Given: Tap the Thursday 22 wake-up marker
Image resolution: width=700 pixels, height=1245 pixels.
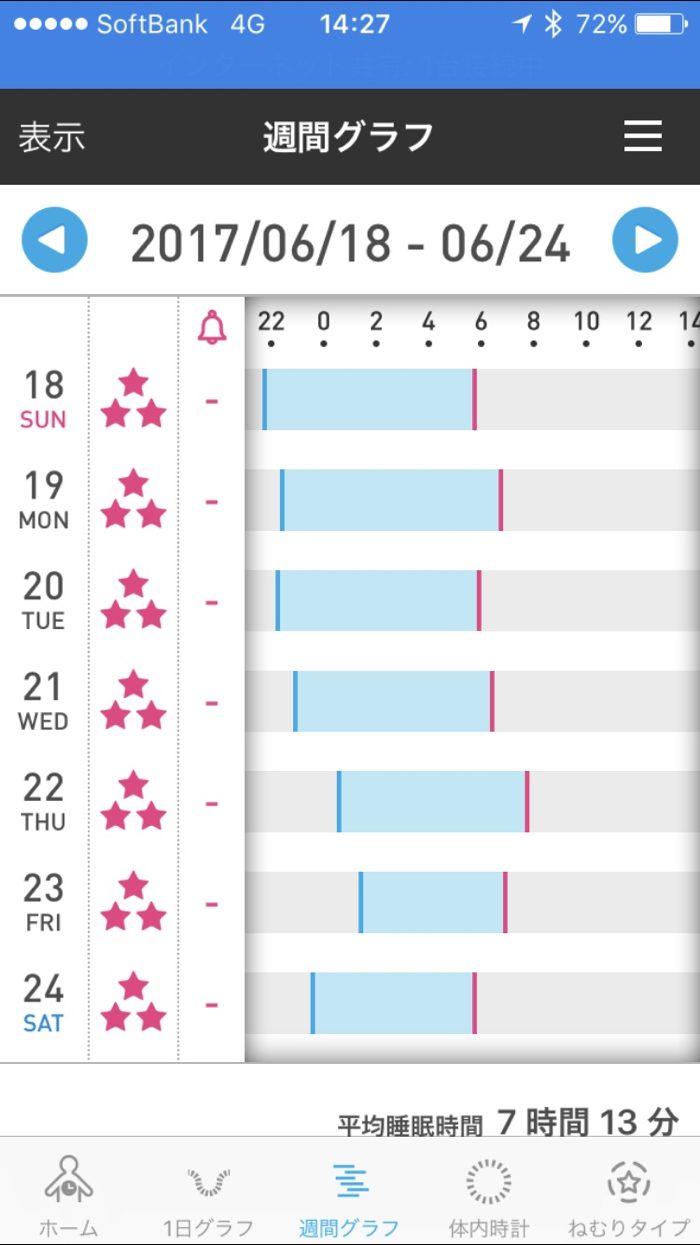Looking at the screenshot, I should [527, 802].
